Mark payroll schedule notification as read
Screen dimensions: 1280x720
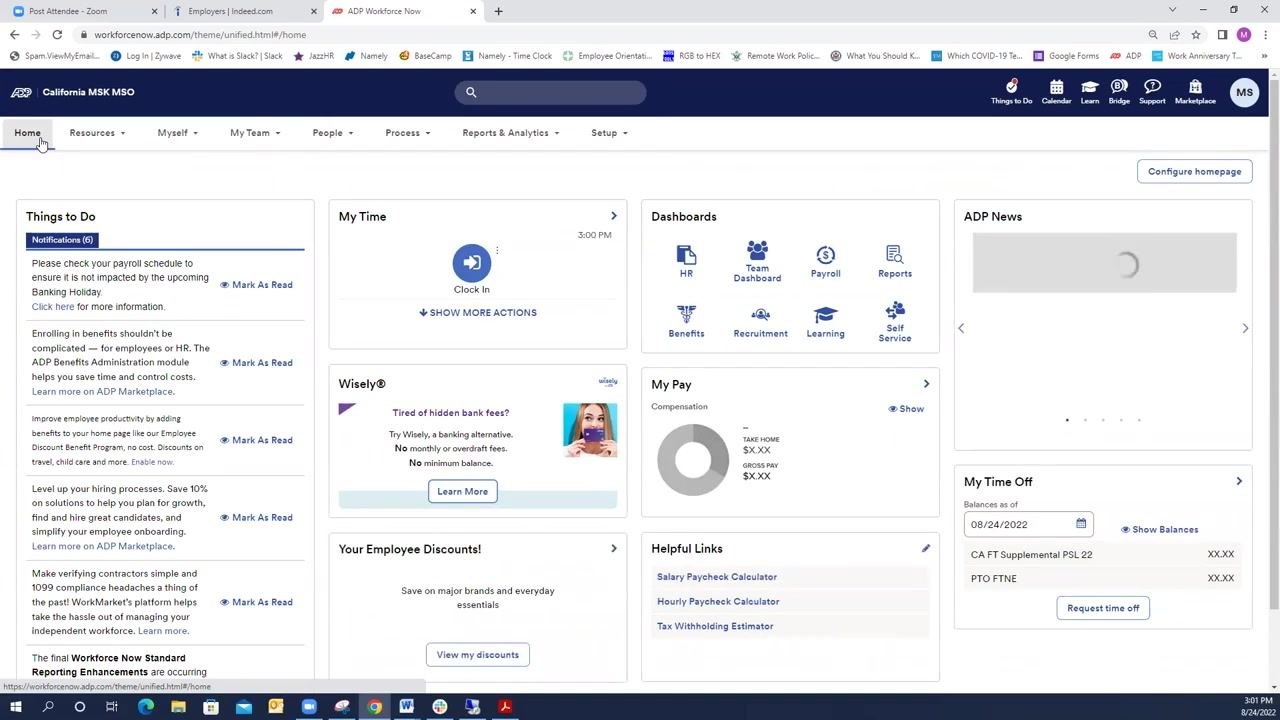pyautogui.click(x=257, y=285)
